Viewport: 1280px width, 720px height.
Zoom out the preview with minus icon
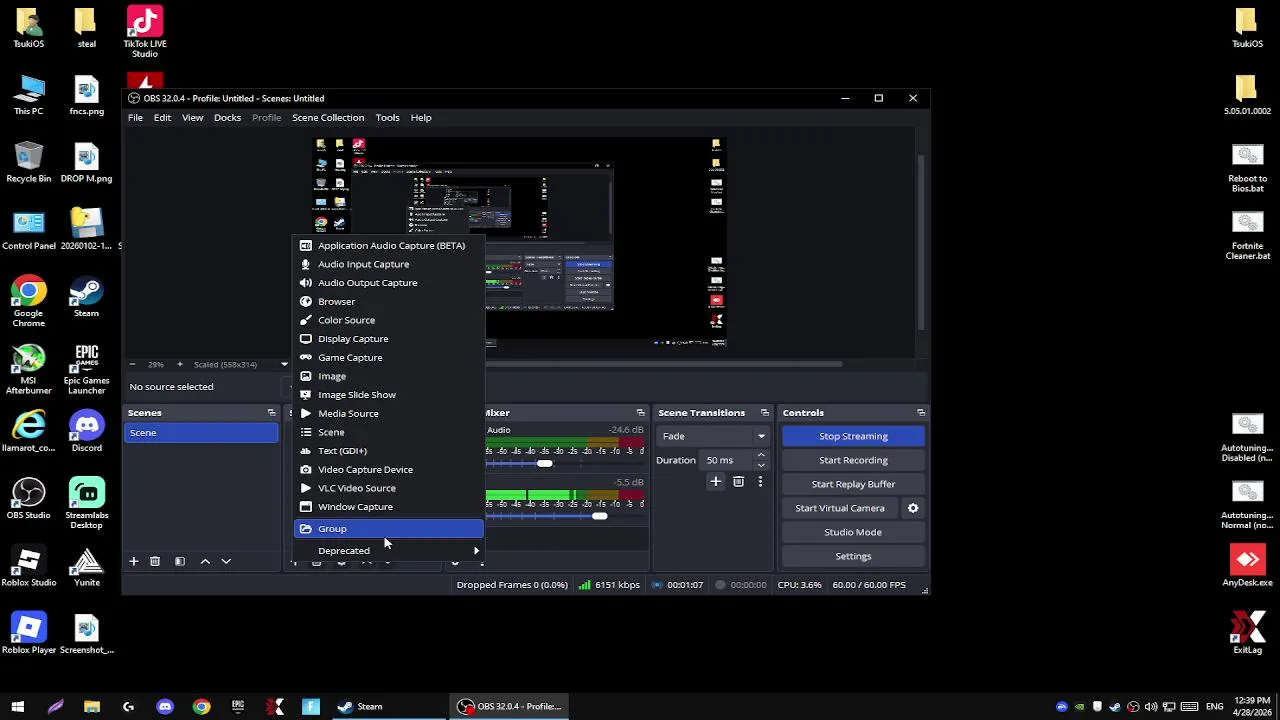tap(132, 364)
